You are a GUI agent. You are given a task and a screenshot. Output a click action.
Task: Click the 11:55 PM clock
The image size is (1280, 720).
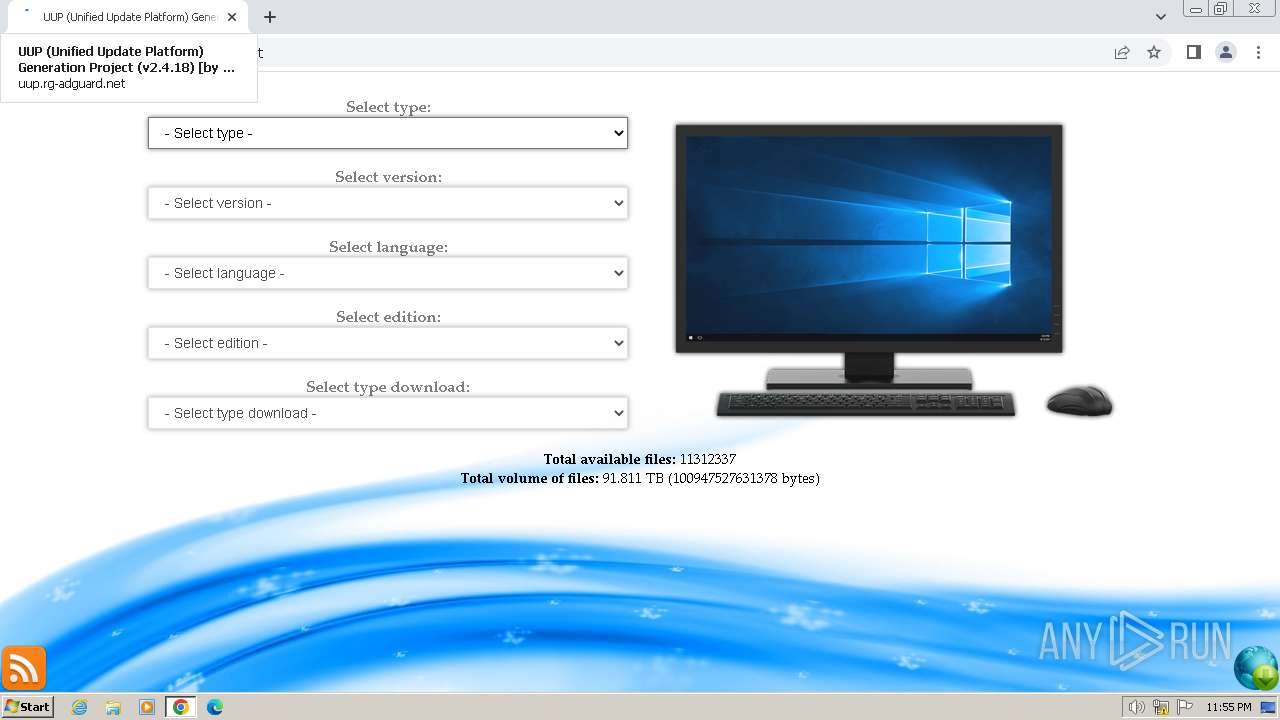click(1228, 707)
